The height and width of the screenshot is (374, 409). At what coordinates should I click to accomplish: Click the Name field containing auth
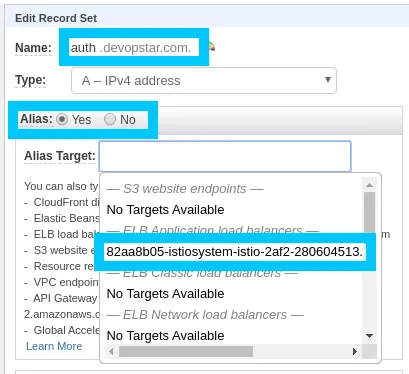click(x=134, y=48)
